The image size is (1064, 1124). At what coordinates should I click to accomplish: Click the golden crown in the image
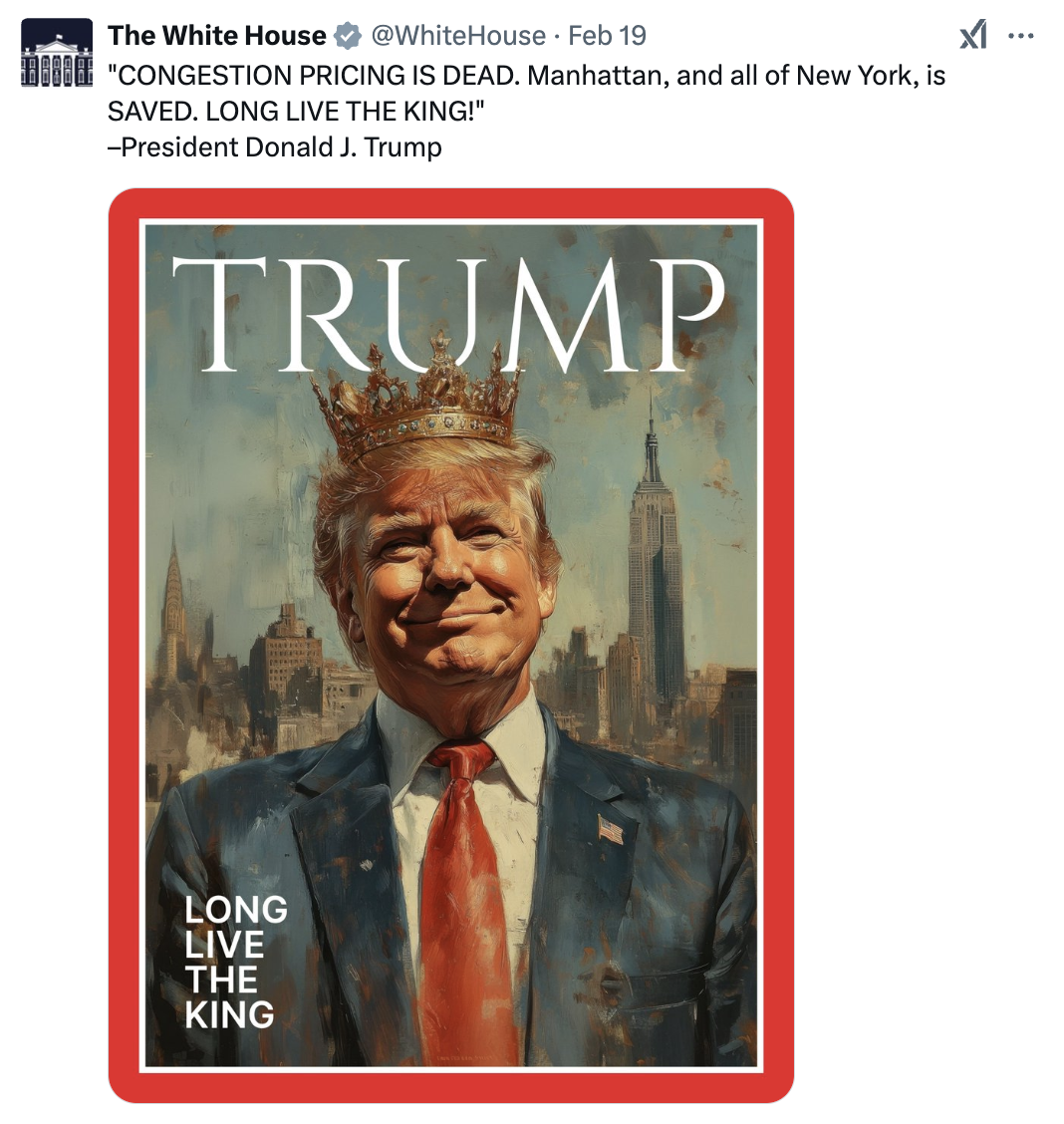click(x=416, y=398)
